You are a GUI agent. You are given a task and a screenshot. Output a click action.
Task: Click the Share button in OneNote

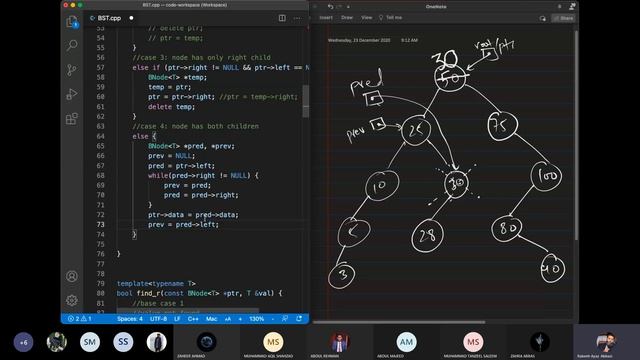pyautogui.click(x=563, y=18)
